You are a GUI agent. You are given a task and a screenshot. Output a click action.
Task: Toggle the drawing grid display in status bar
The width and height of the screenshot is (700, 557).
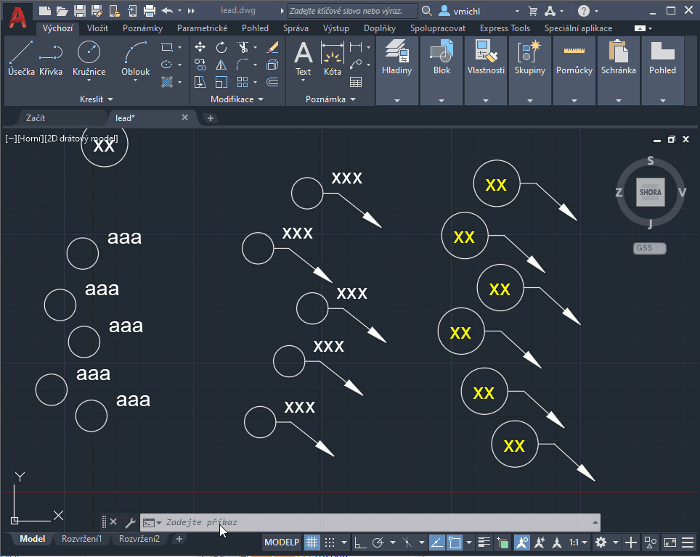(x=312, y=542)
